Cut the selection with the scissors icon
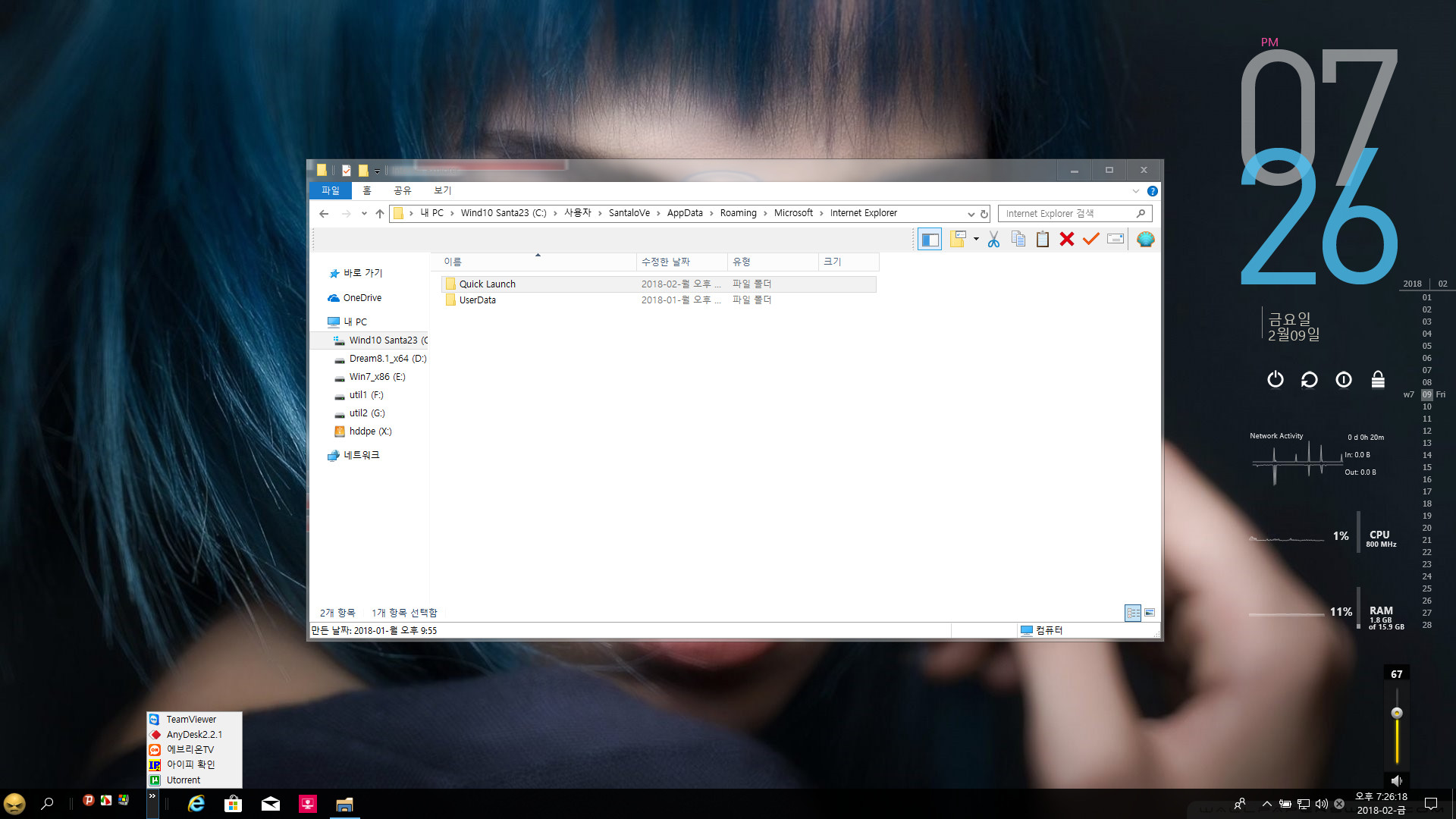The width and height of the screenshot is (1456, 819). tap(993, 240)
